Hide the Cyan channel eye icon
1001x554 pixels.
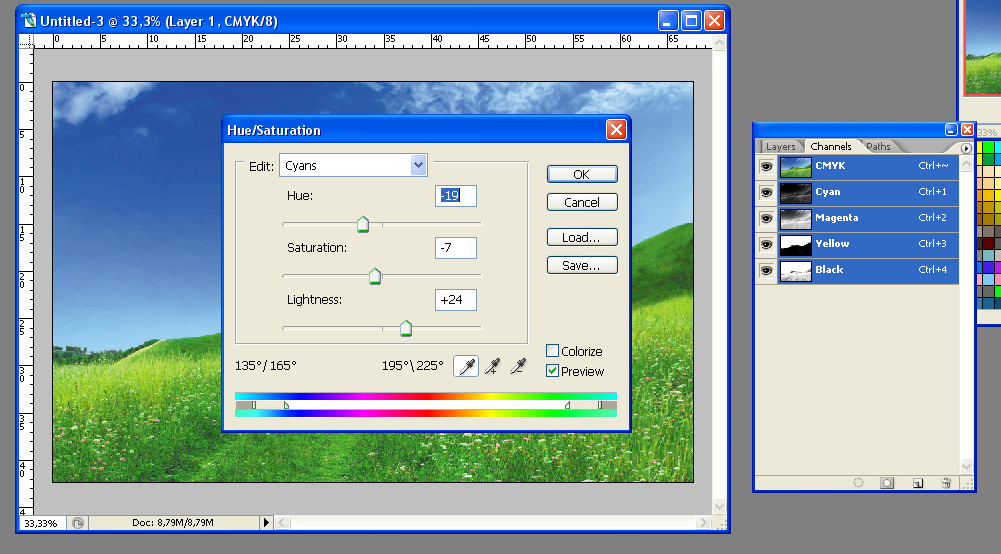tap(766, 193)
